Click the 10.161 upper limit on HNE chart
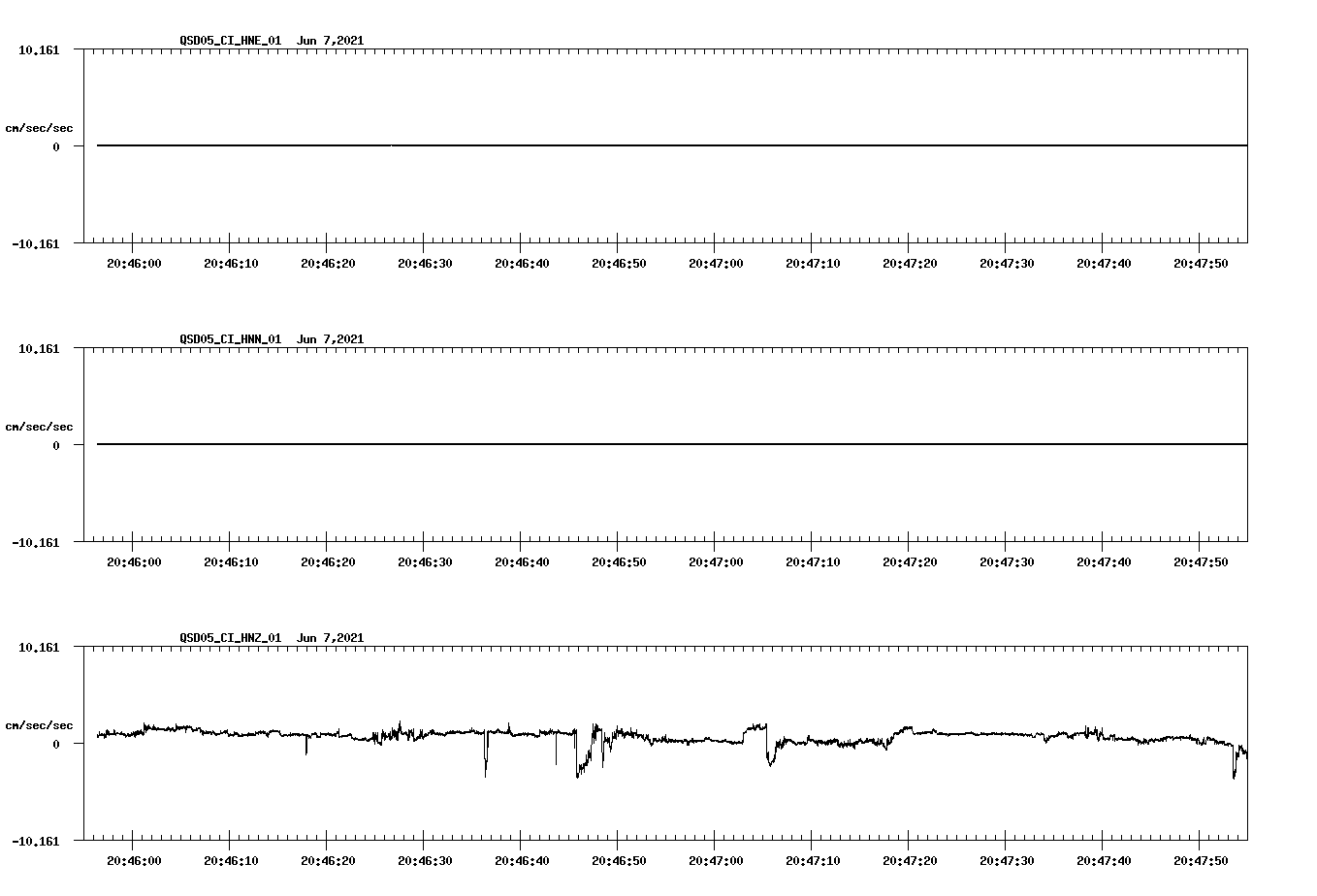Screen dimensions: 1317x896 [x=39, y=49]
